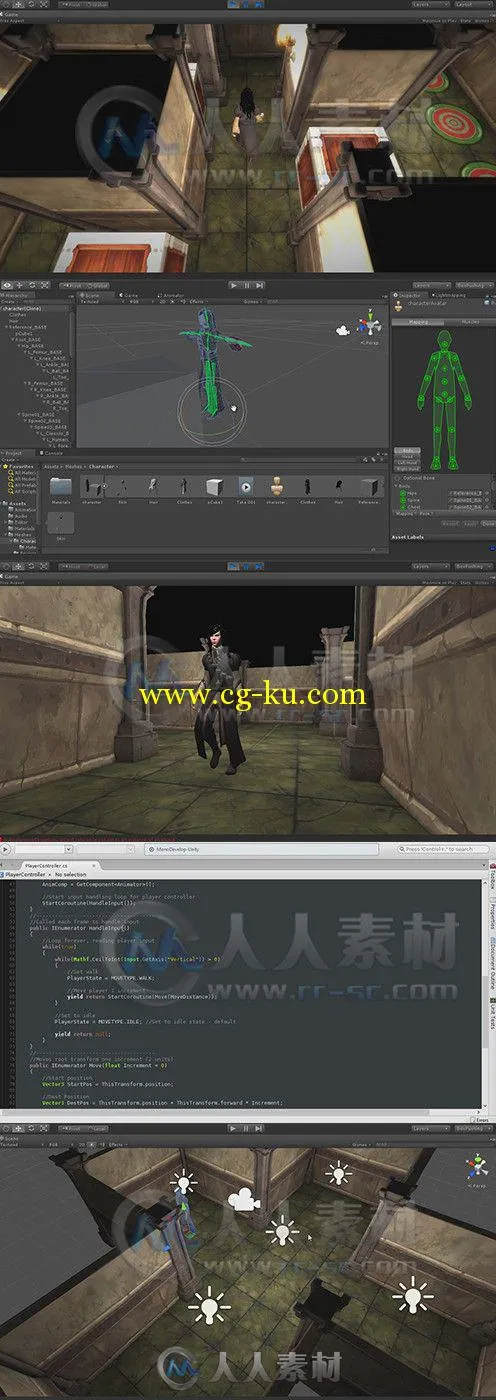This screenshot has width=496, height=1400.
Task: Toggle the Chest bone indicator in Inspector
Action: pyautogui.click(x=403, y=507)
